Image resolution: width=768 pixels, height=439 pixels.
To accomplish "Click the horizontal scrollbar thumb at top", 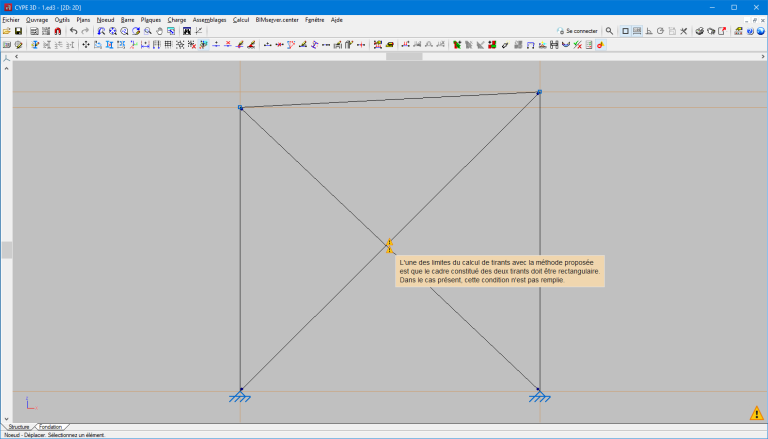I will coord(404,56).
